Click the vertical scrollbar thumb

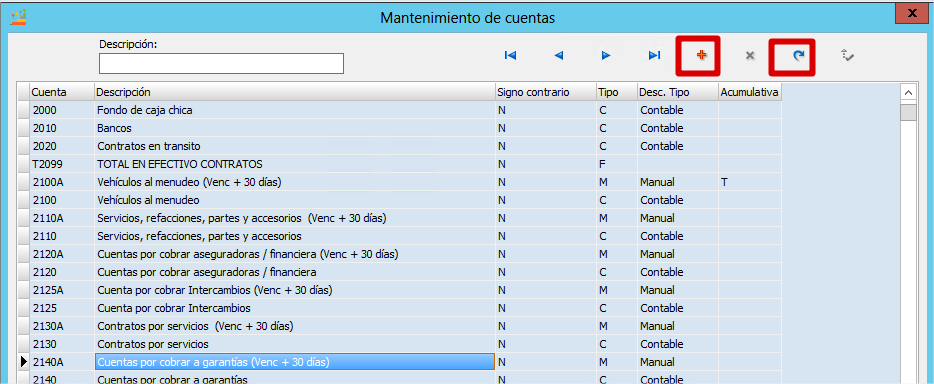(x=908, y=112)
